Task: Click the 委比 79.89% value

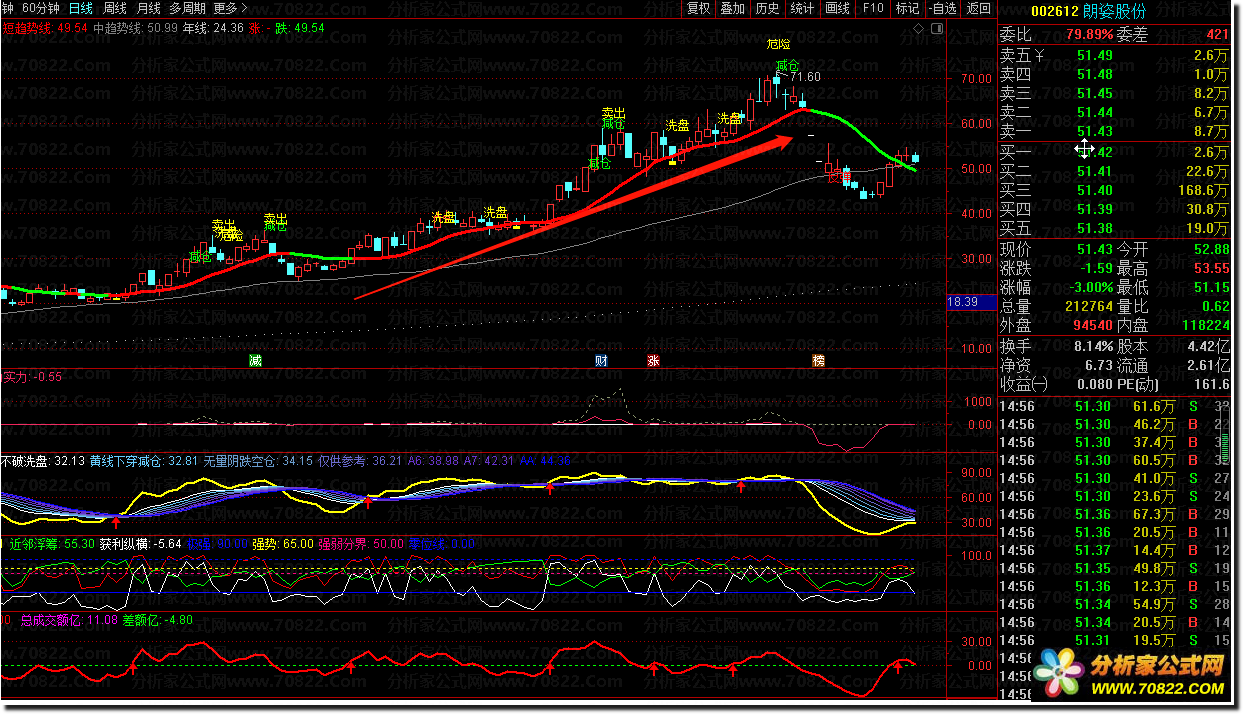Action: (x=1089, y=35)
